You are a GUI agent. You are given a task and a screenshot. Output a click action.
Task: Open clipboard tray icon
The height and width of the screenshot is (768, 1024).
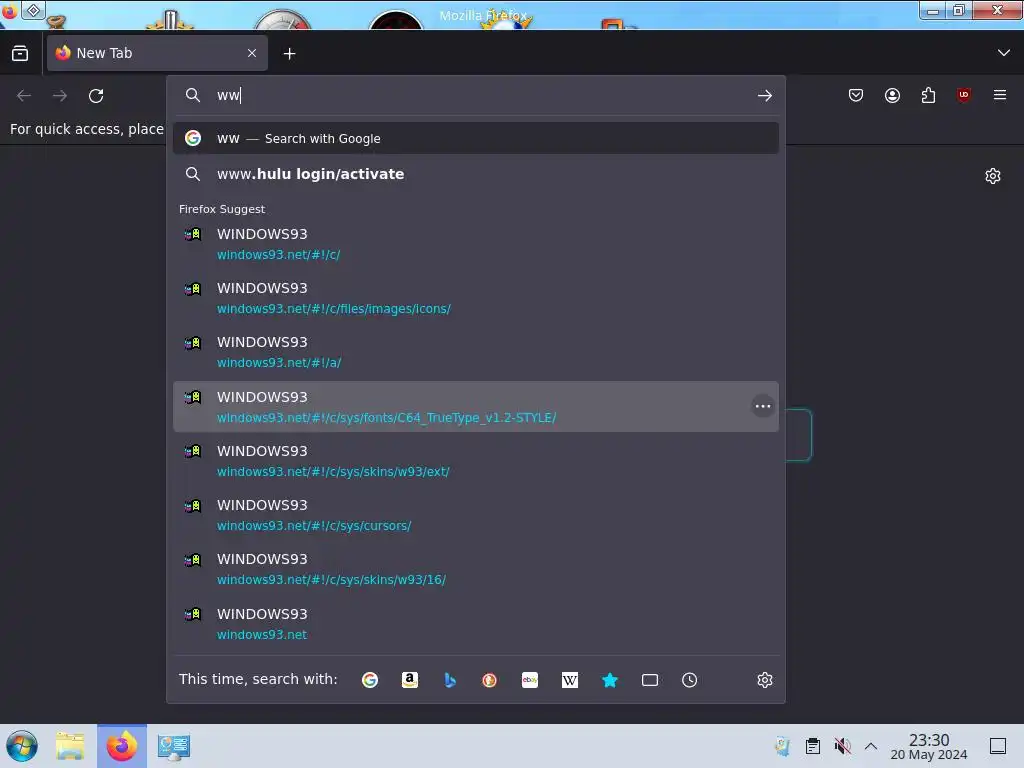pyautogui.click(x=812, y=746)
